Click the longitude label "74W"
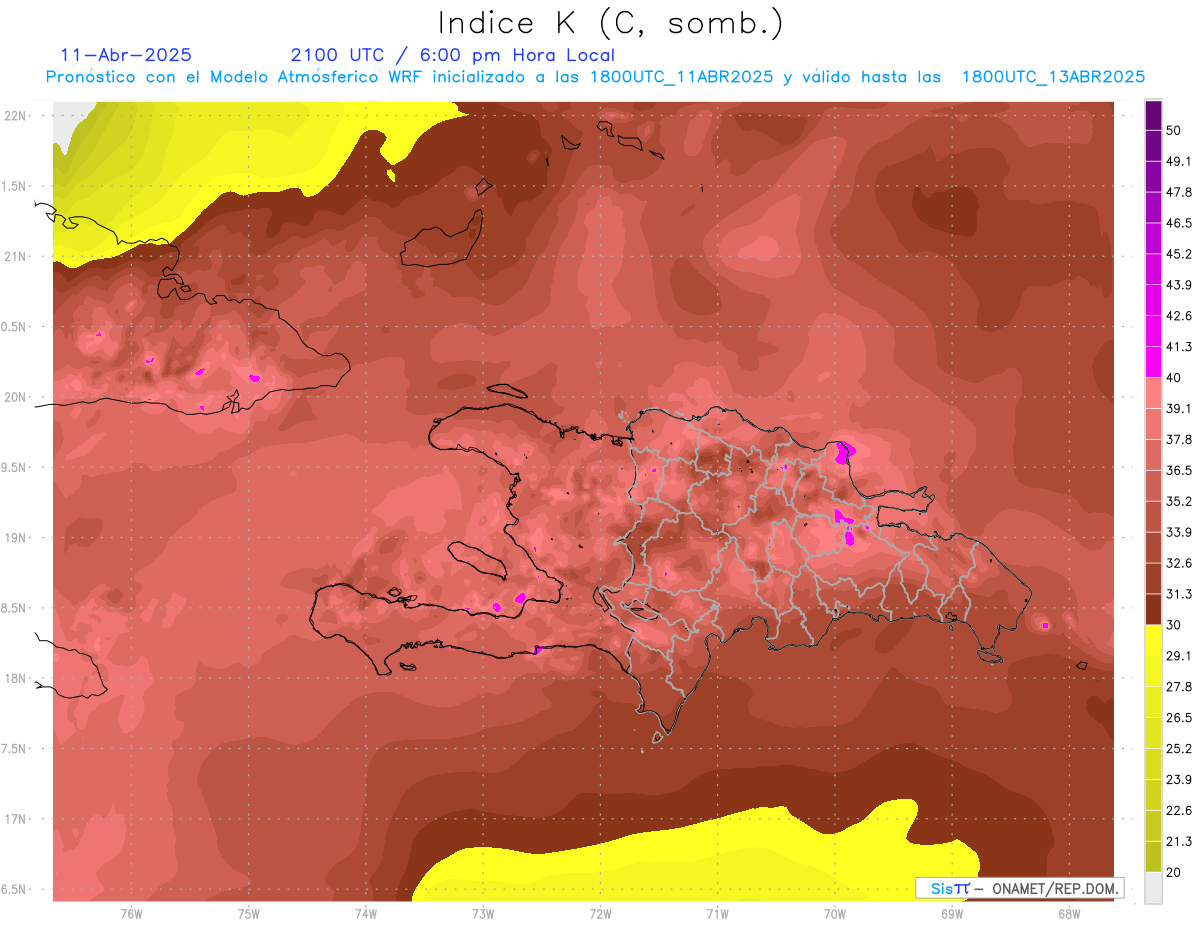Image resolution: width=1200 pixels, height=927 pixels. [366, 914]
